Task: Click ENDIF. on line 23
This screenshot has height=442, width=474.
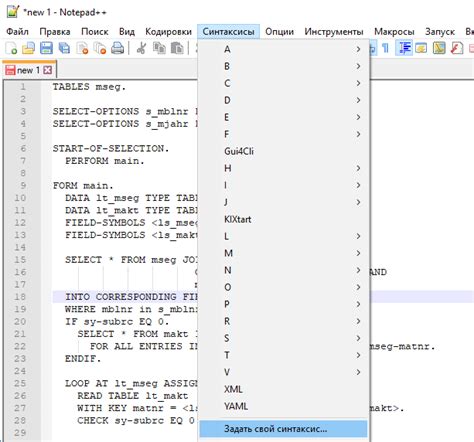Action: click(83, 359)
